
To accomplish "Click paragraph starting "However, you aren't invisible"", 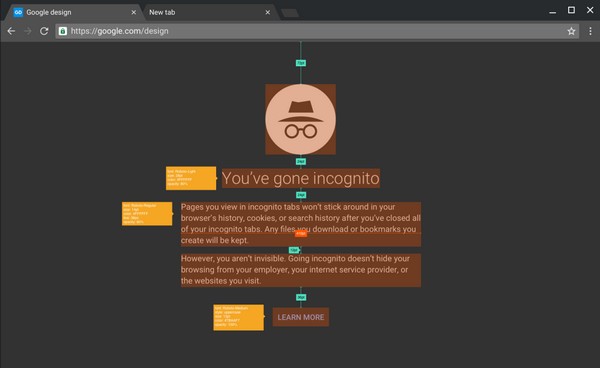I will (x=301, y=270).
